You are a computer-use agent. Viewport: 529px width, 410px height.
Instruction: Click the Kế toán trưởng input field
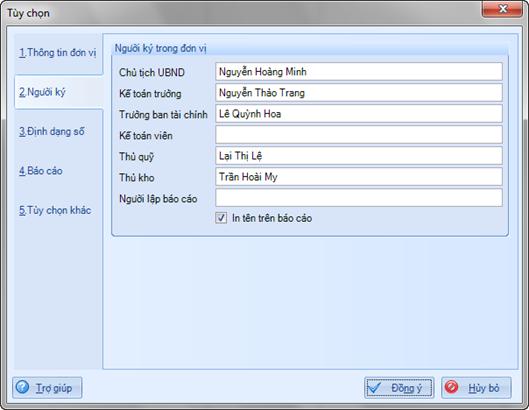(359, 93)
